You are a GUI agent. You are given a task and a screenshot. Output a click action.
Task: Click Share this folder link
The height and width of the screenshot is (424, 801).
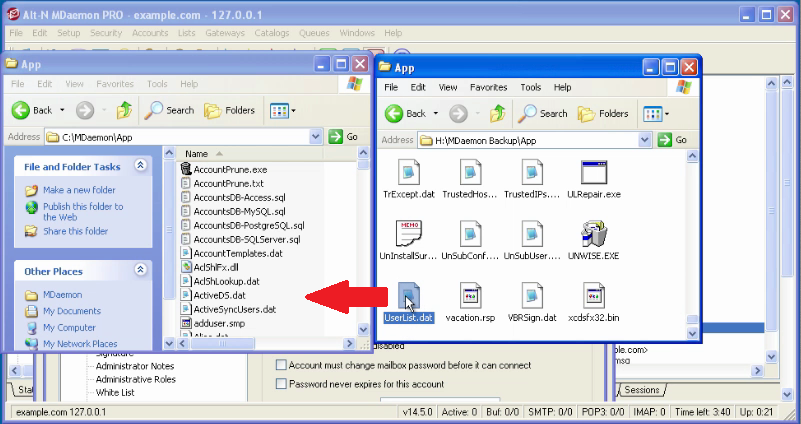click(75, 231)
